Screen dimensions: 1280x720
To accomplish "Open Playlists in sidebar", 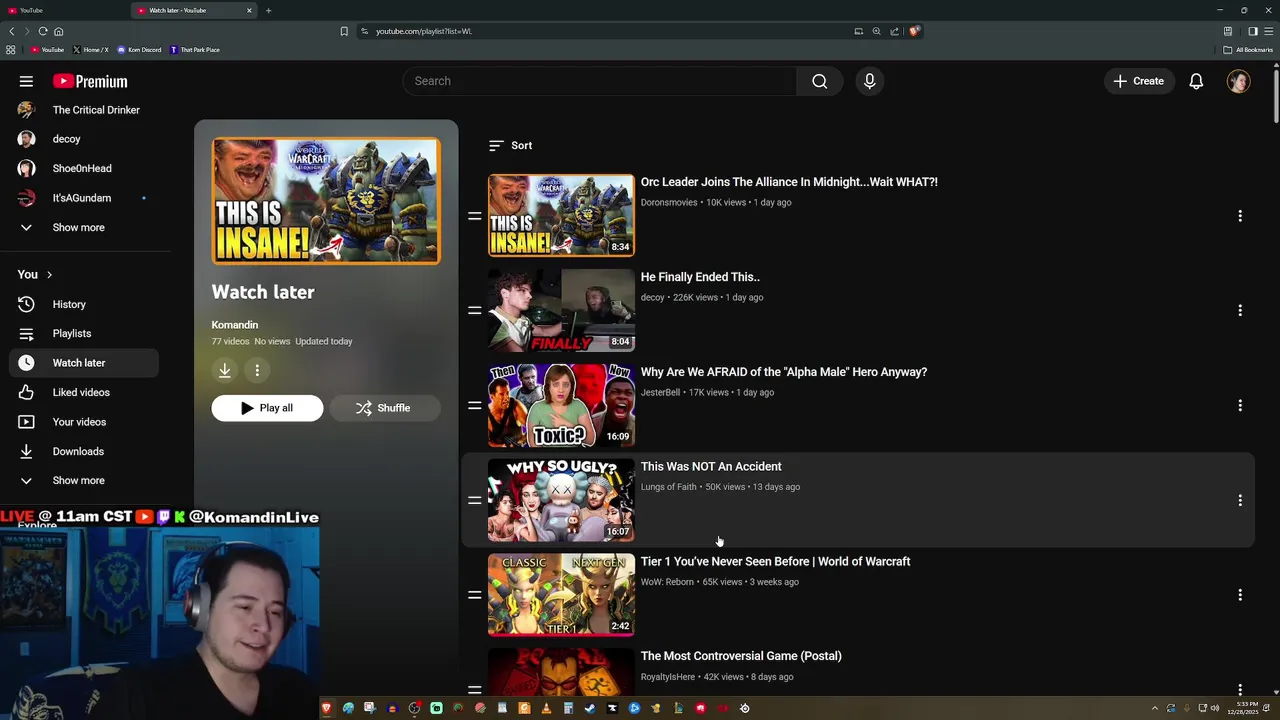I will click(84, 333).
